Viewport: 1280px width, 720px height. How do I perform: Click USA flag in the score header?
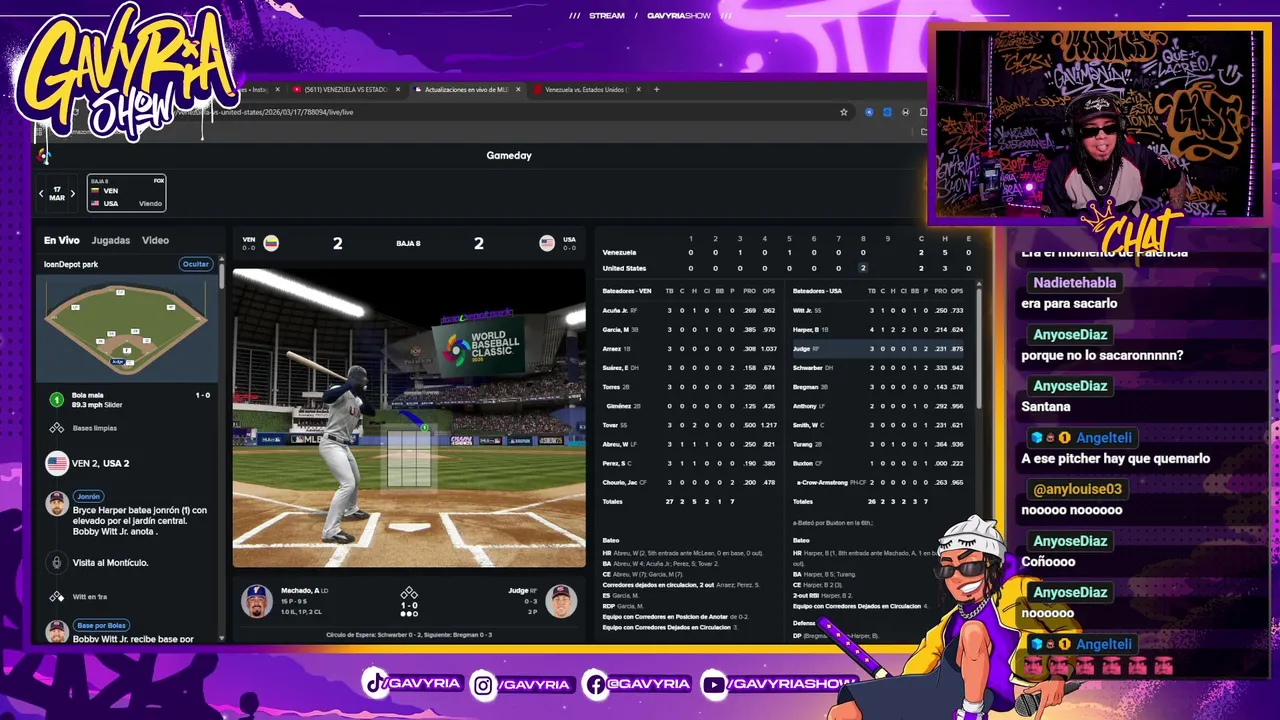tap(547, 243)
